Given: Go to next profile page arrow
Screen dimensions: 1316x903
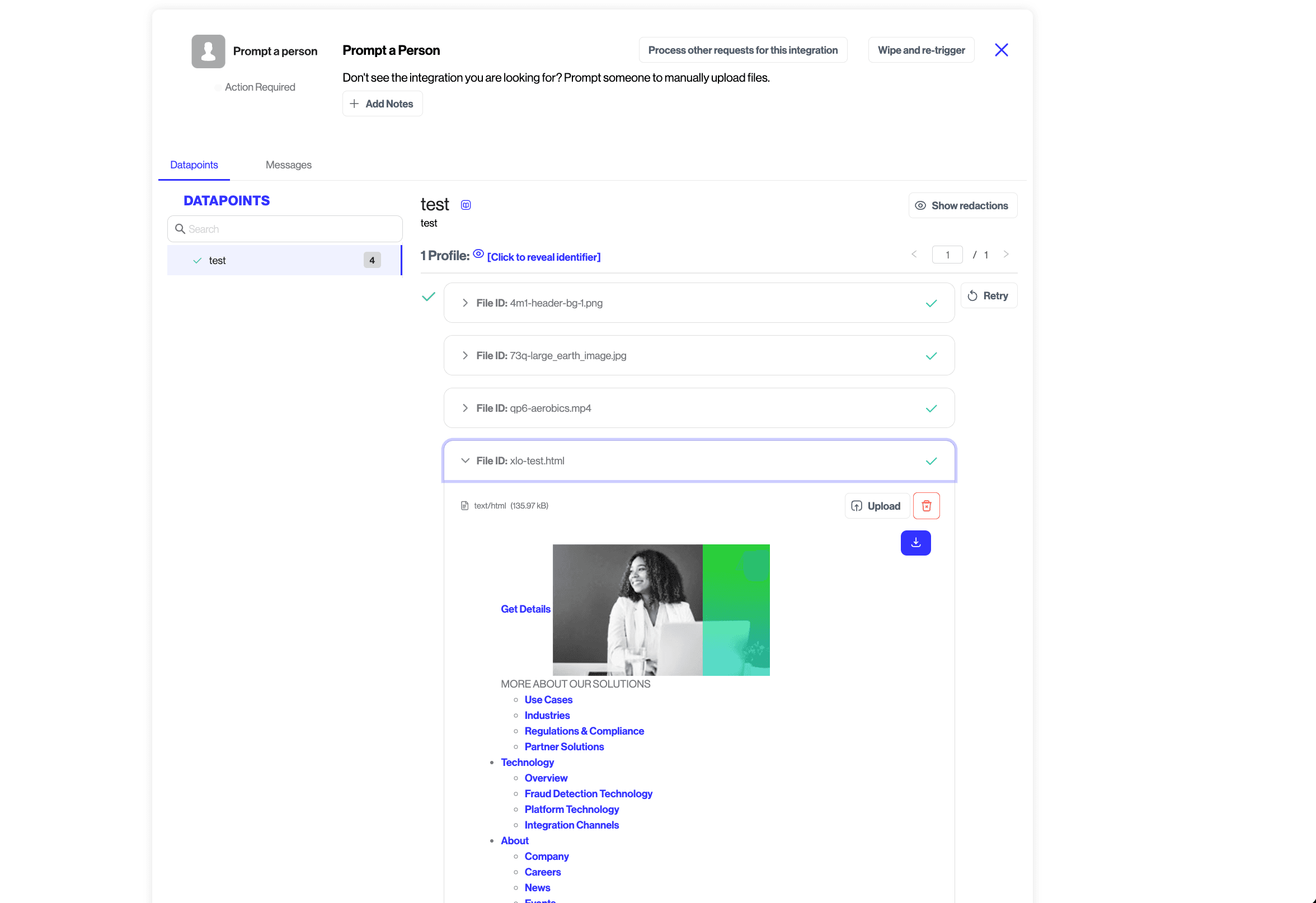Looking at the screenshot, I should click(1005, 254).
